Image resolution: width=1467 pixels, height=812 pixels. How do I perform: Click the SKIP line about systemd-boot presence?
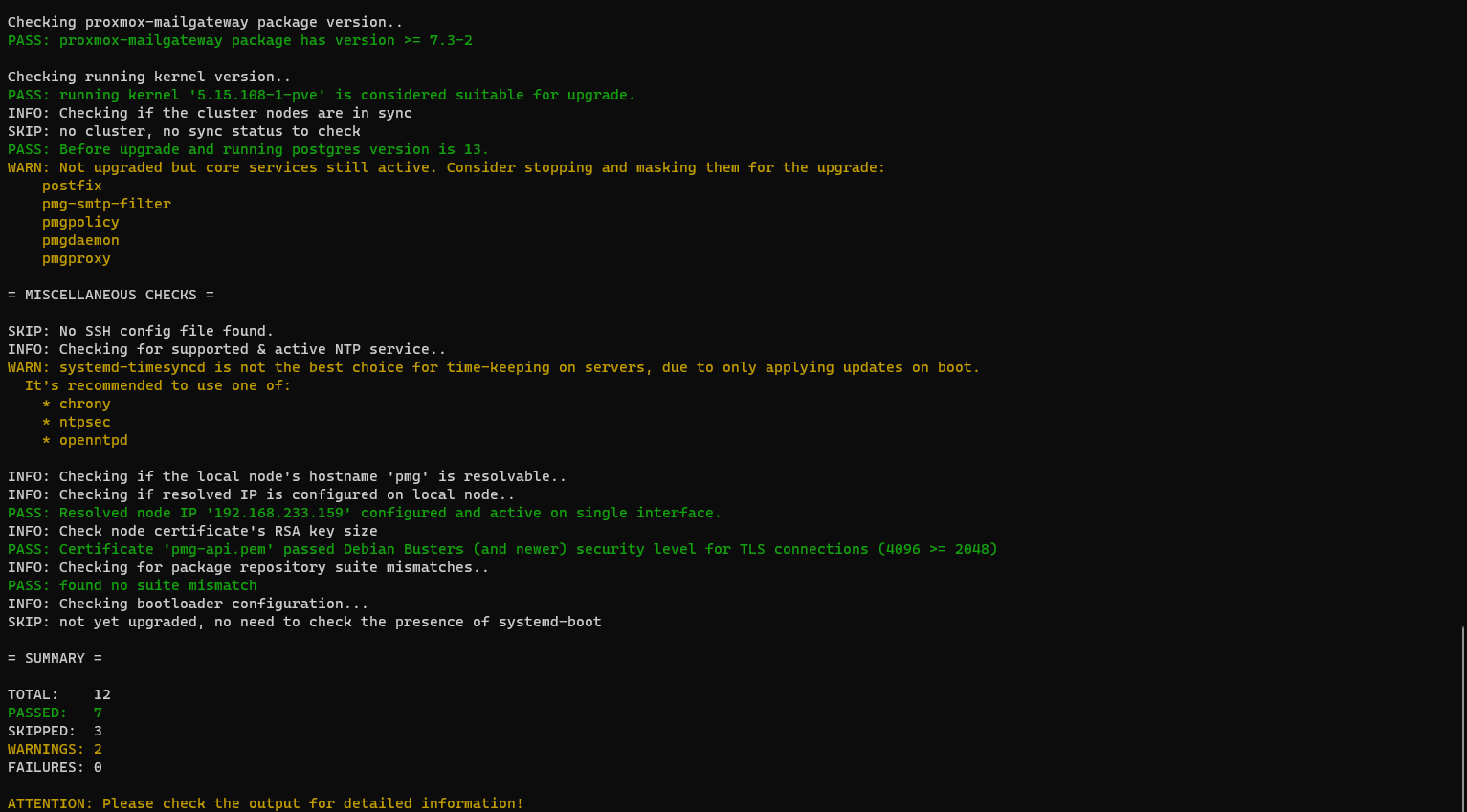pyautogui.click(x=304, y=622)
